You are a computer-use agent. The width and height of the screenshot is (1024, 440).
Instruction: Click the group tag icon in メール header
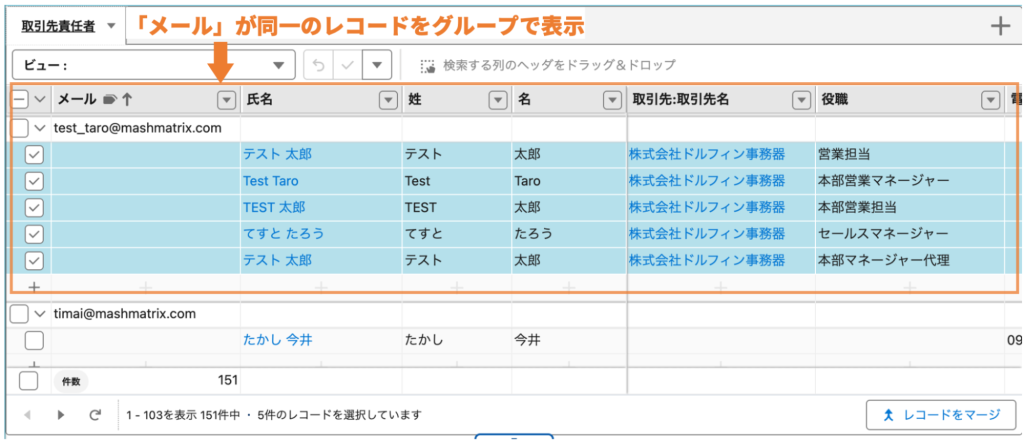pos(109,99)
